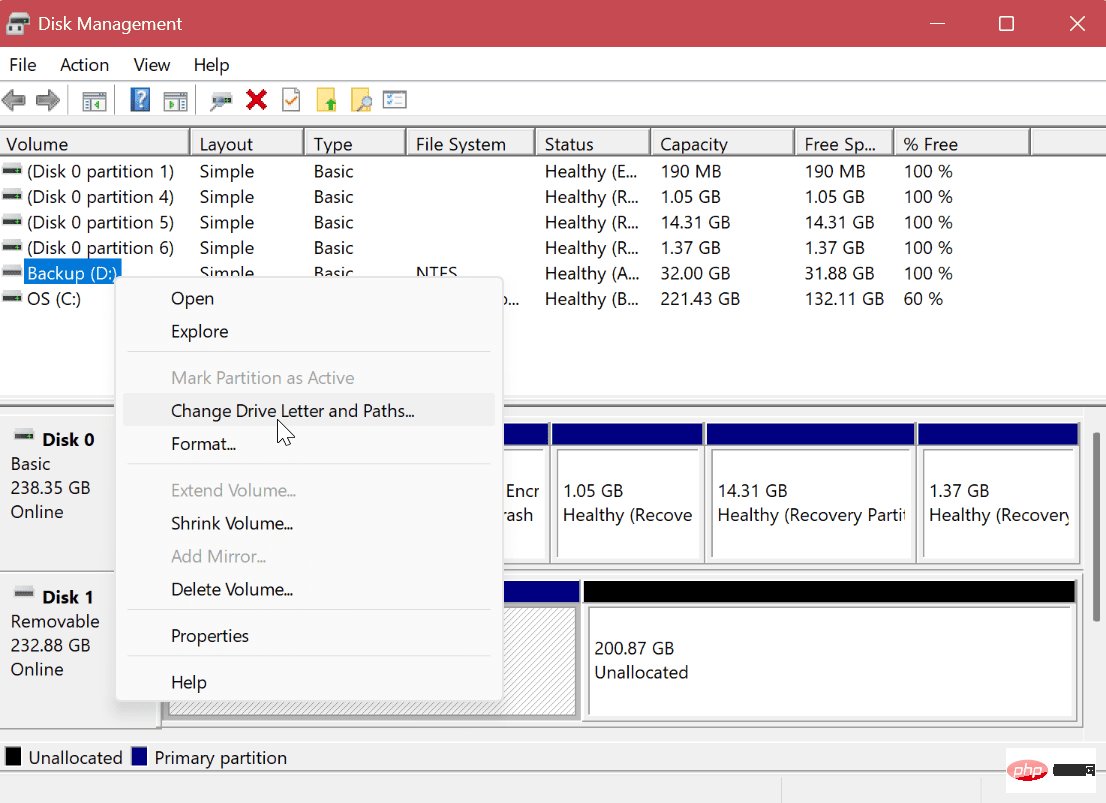Screen dimensions: 1106x803
Task: Click drive icon of Disk 0 partition 1
Action: click(12, 170)
